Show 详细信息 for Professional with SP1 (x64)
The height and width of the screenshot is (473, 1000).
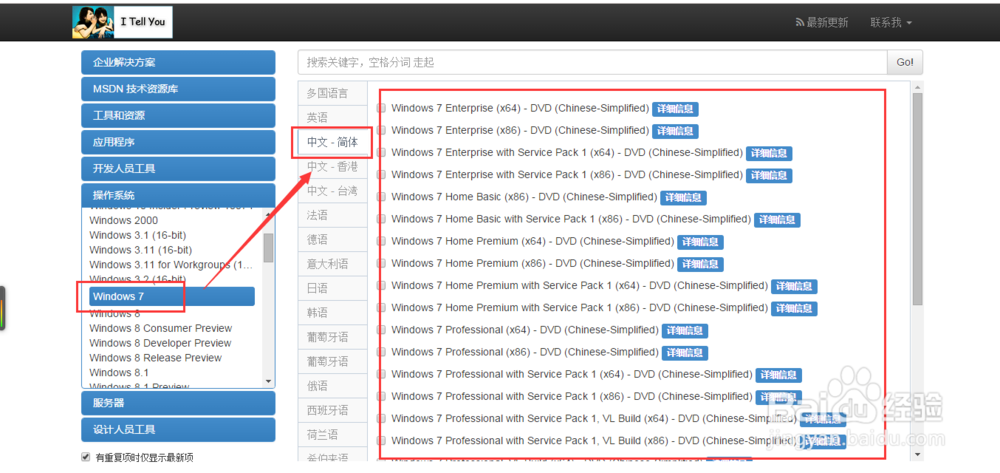pyautogui.click(x=779, y=375)
